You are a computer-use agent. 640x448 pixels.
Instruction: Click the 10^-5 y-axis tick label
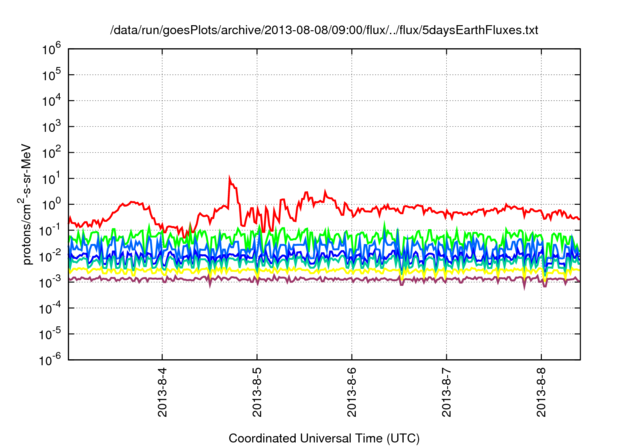tap(51, 335)
